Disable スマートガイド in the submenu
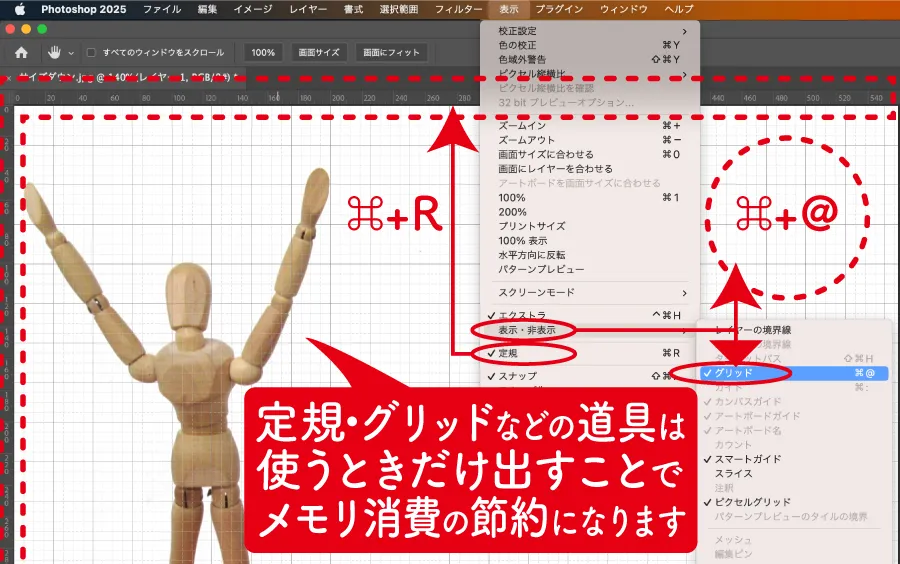This screenshot has height=564, width=900. click(747, 459)
